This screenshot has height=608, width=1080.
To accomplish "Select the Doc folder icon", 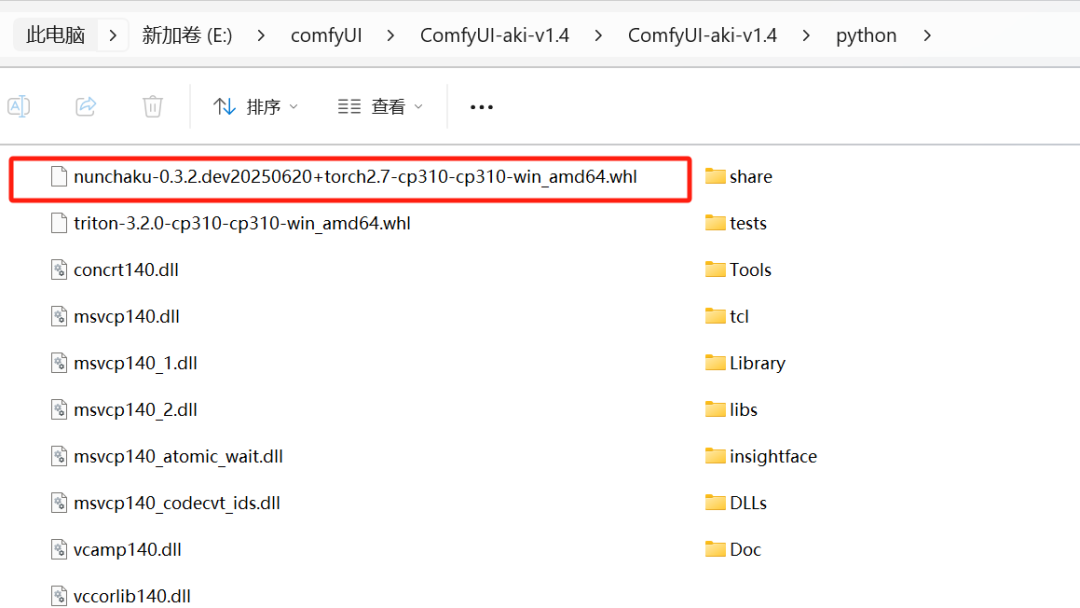I will 715,549.
